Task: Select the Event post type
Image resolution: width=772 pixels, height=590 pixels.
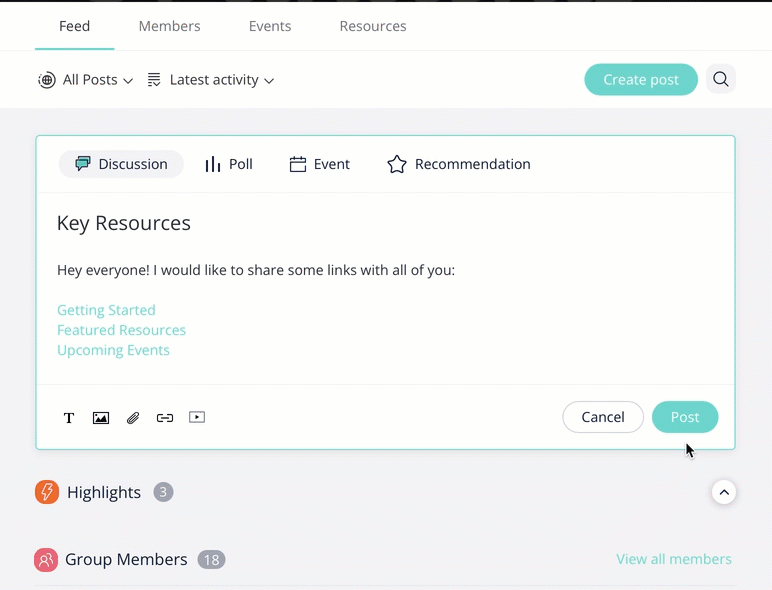Action: pos(320,164)
